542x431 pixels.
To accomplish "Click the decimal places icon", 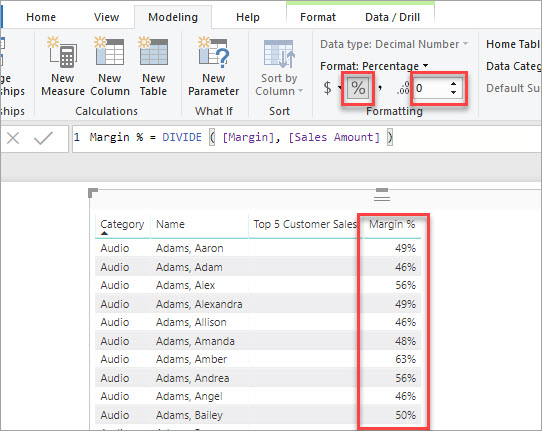I will click(403, 88).
